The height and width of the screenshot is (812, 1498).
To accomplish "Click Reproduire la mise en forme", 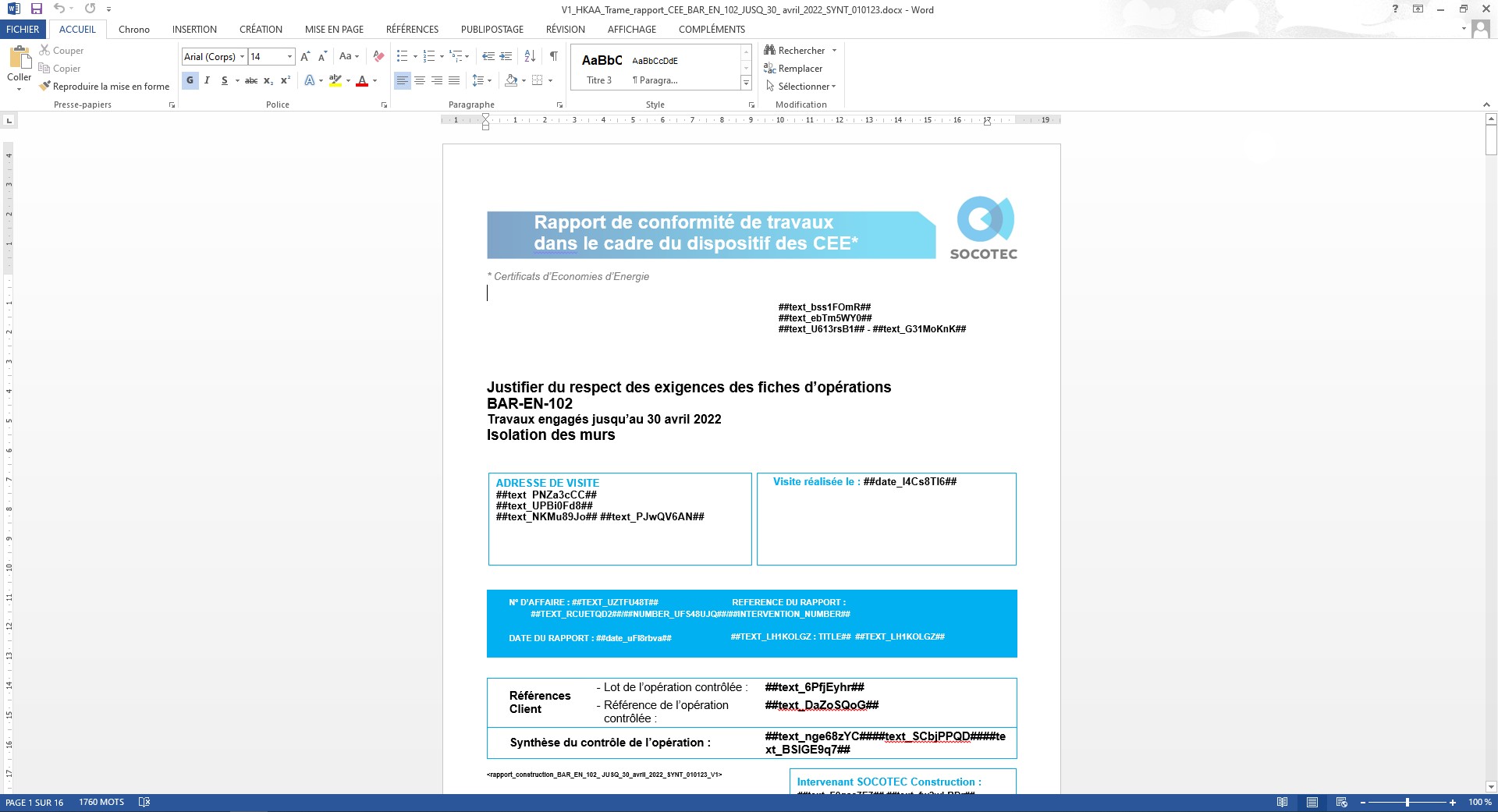I will [x=105, y=87].
